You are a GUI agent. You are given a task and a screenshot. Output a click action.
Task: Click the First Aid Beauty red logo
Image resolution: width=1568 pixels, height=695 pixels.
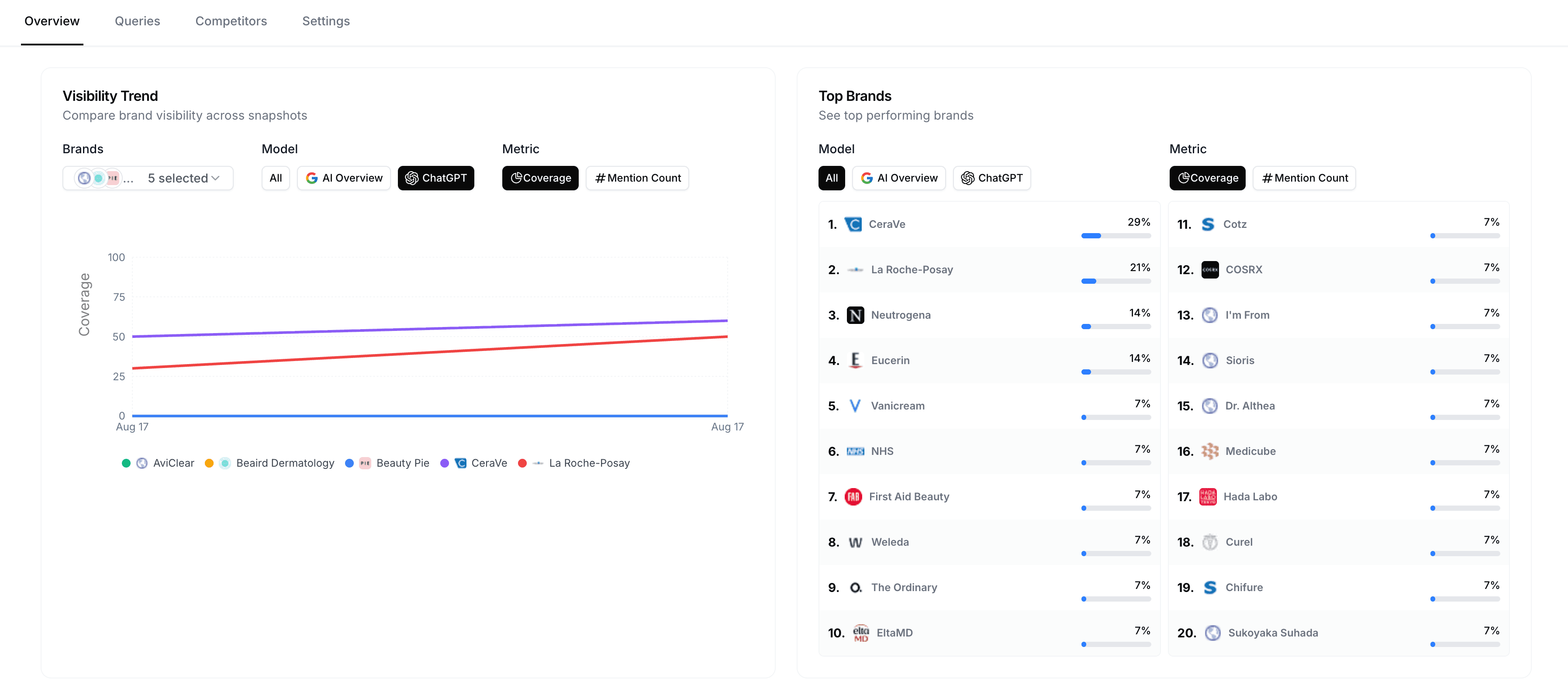point(853,497)
